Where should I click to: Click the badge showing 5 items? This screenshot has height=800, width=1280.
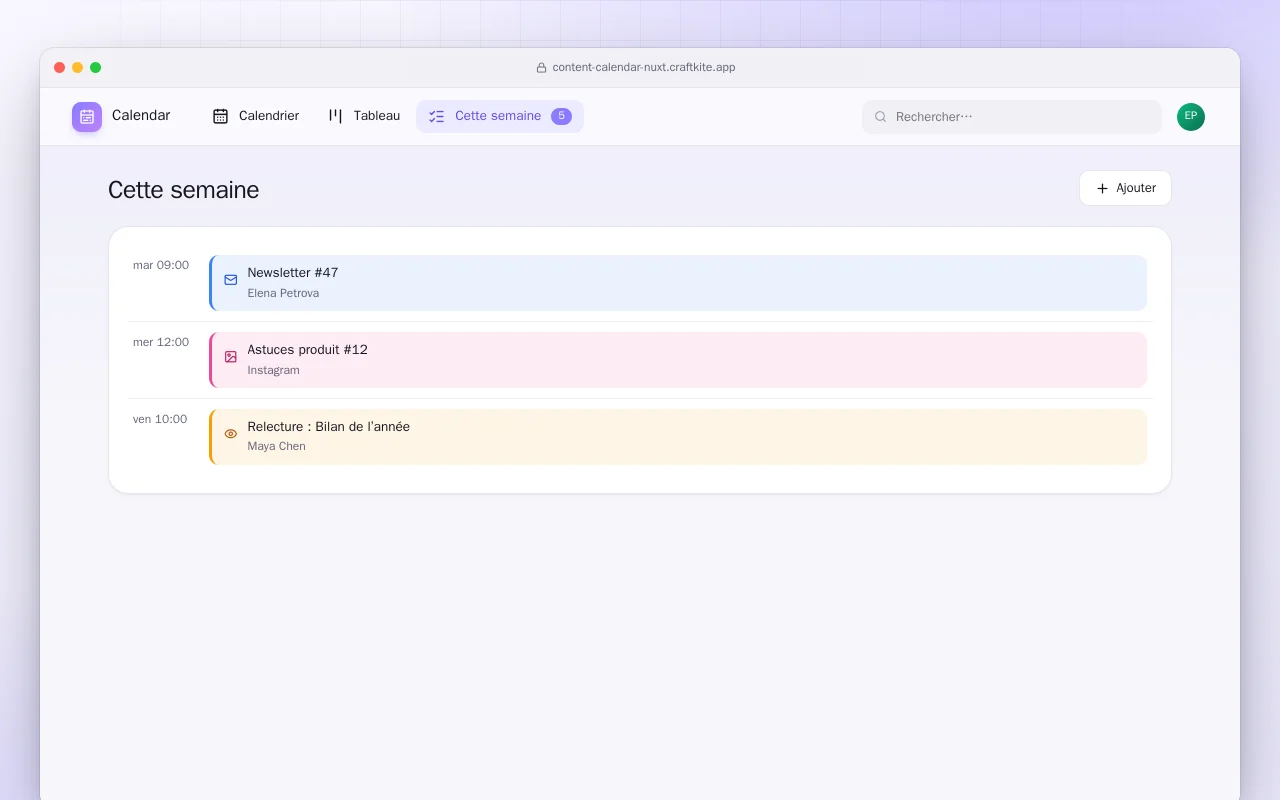tap(561, 116)
